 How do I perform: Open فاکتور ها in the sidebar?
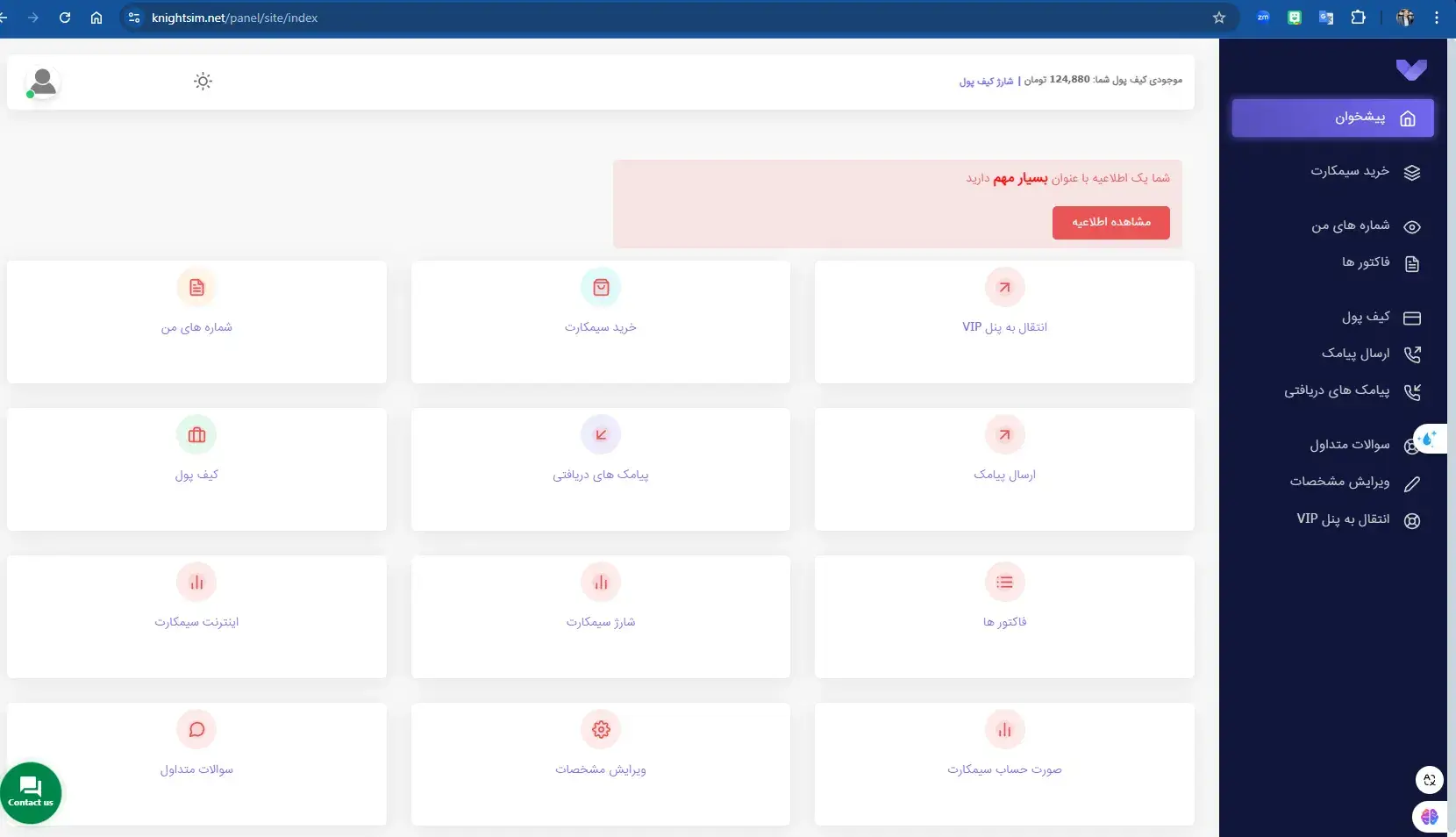coord(1366,262)
